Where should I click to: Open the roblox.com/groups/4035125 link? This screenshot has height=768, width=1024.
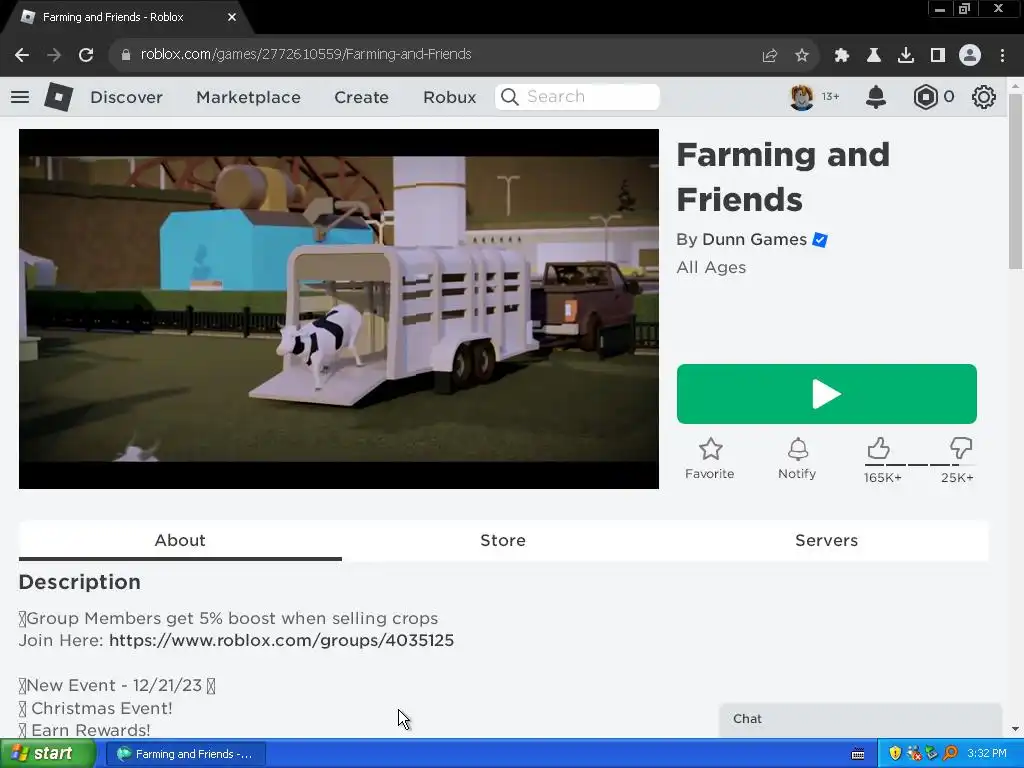pos(281,640)
